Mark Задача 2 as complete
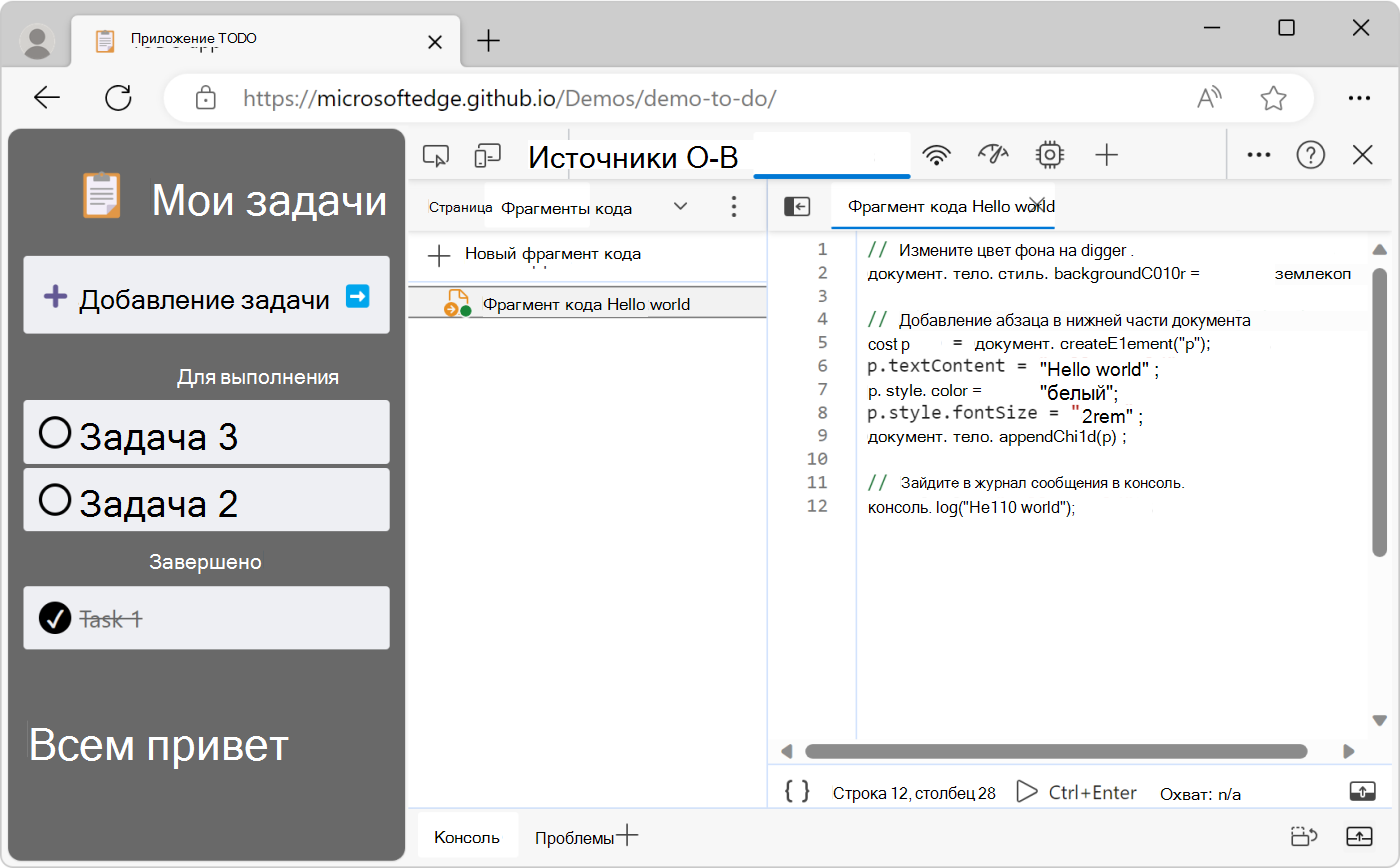The width and height of the screenshot is (1400, 868). (x=55, y=498)
